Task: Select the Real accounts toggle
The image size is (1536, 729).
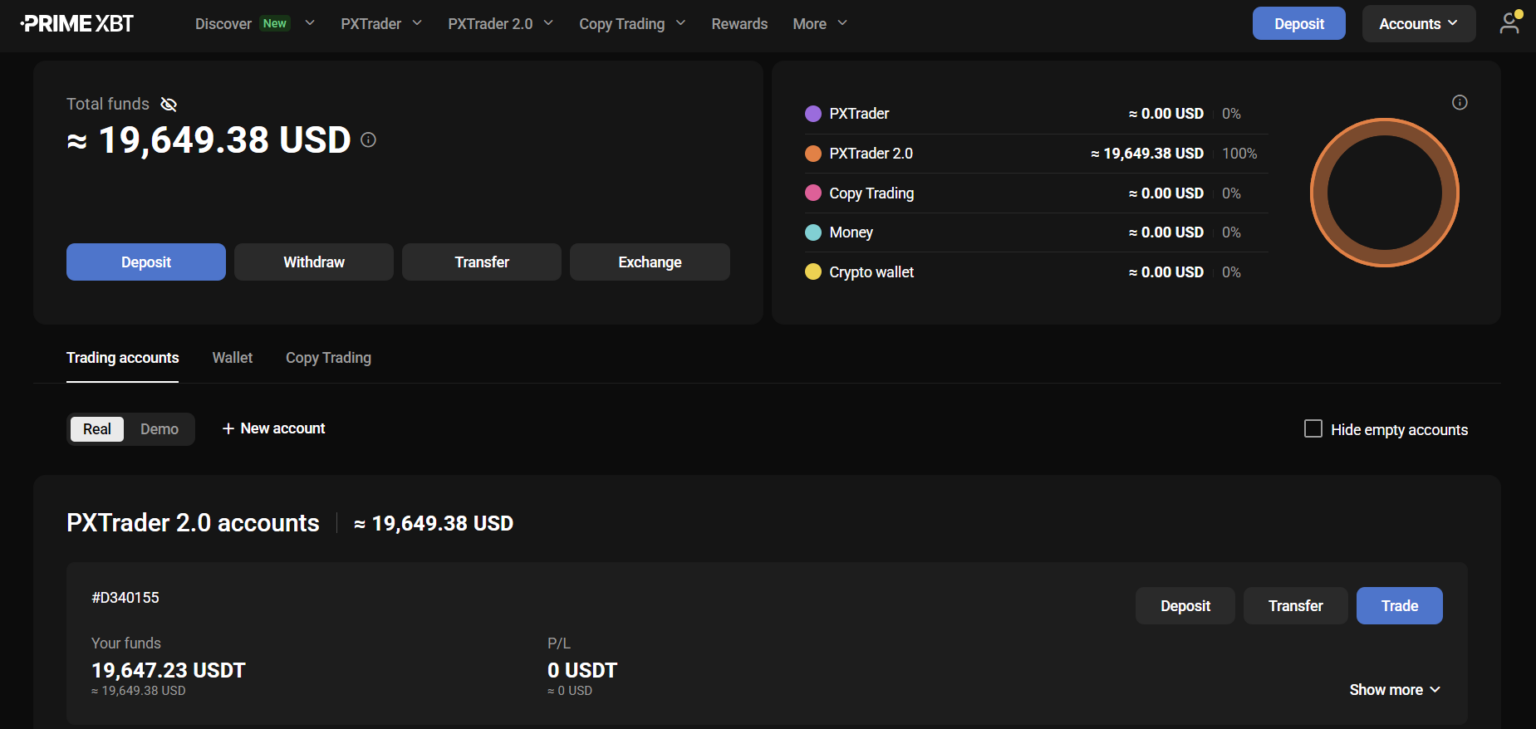Action: pos(97,429)
